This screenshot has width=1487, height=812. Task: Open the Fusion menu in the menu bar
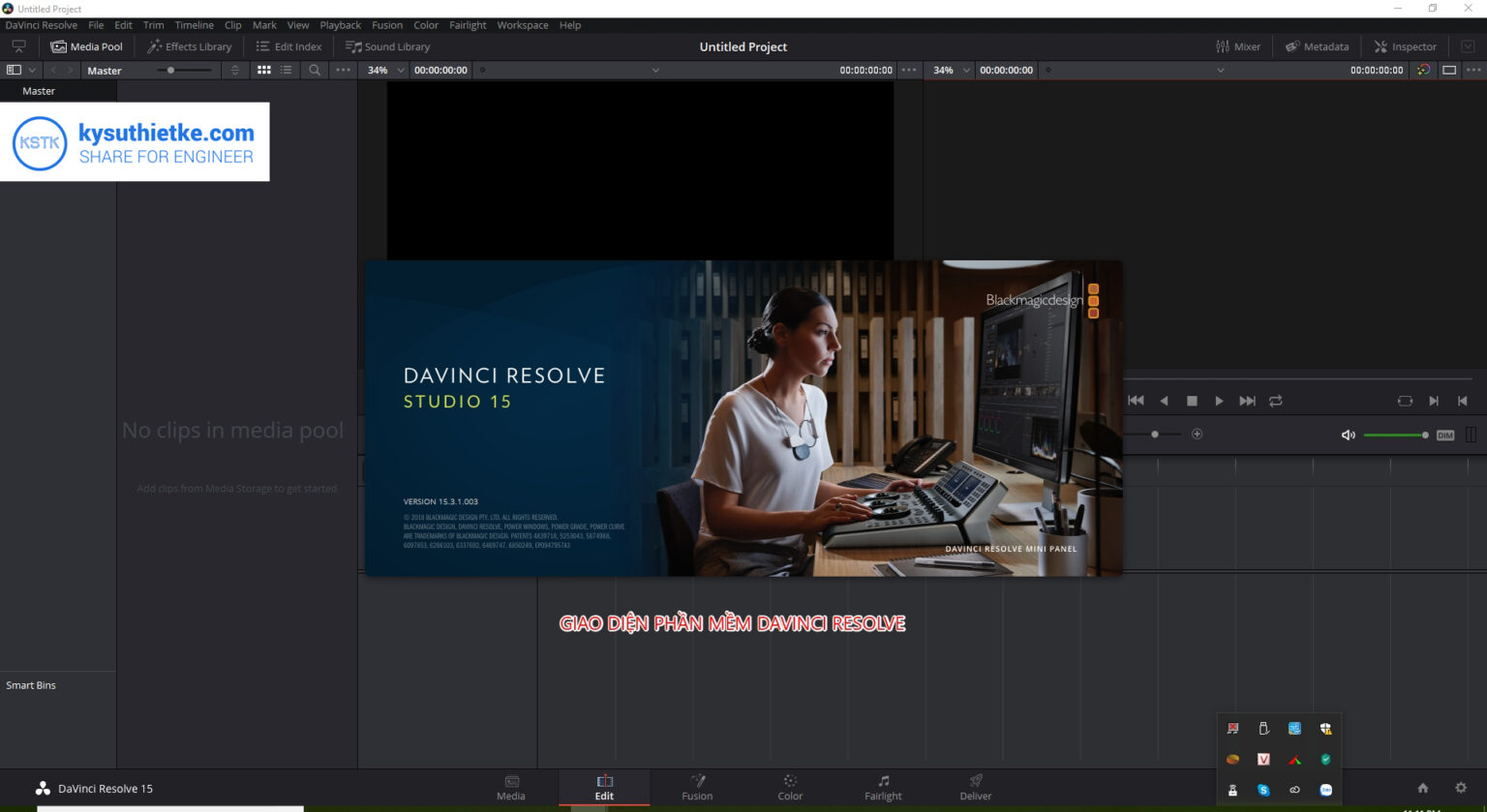click(387, 25)
